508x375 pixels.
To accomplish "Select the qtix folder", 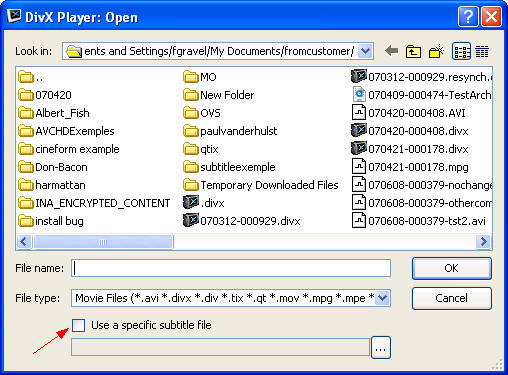I will pyautogui.click(x=201, y=149).
